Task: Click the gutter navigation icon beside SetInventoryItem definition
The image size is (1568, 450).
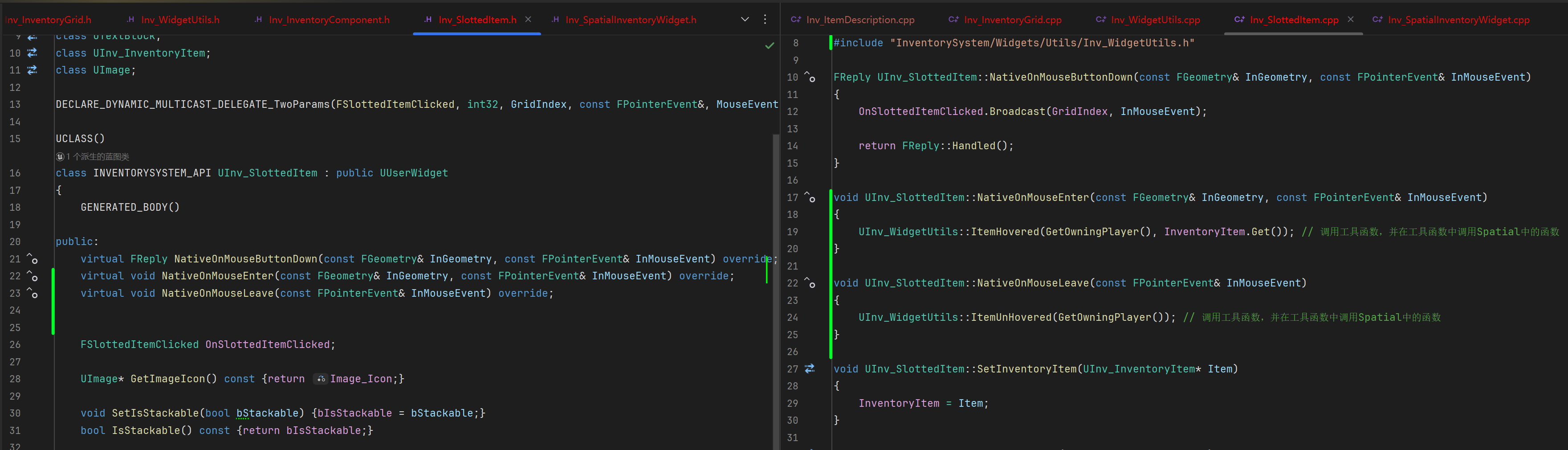Action: click(810, 369)
